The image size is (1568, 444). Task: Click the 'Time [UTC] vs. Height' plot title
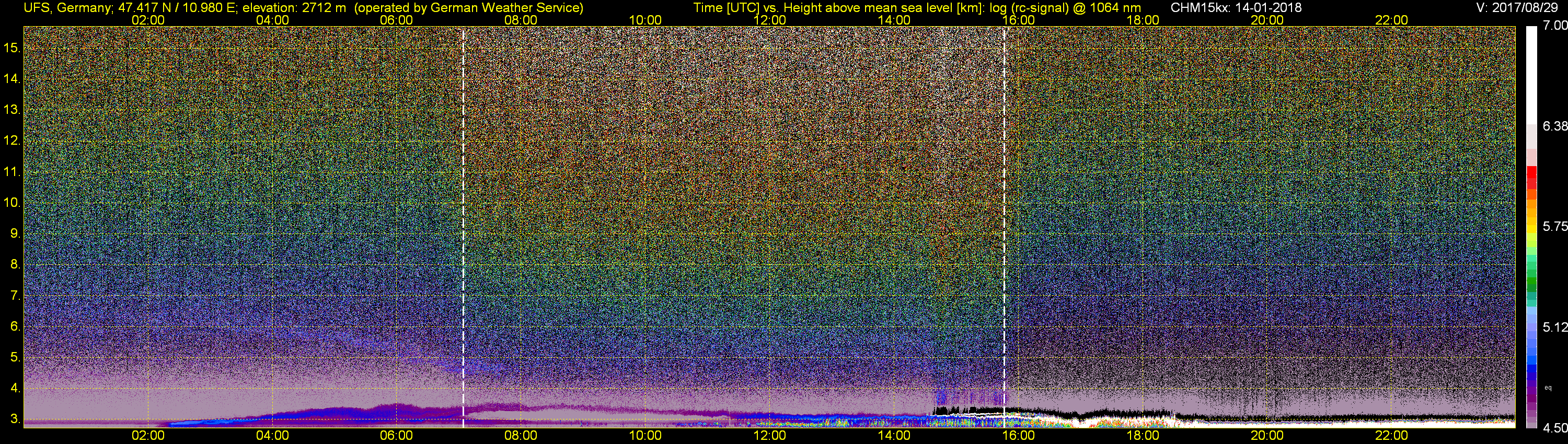pos(917,8)
